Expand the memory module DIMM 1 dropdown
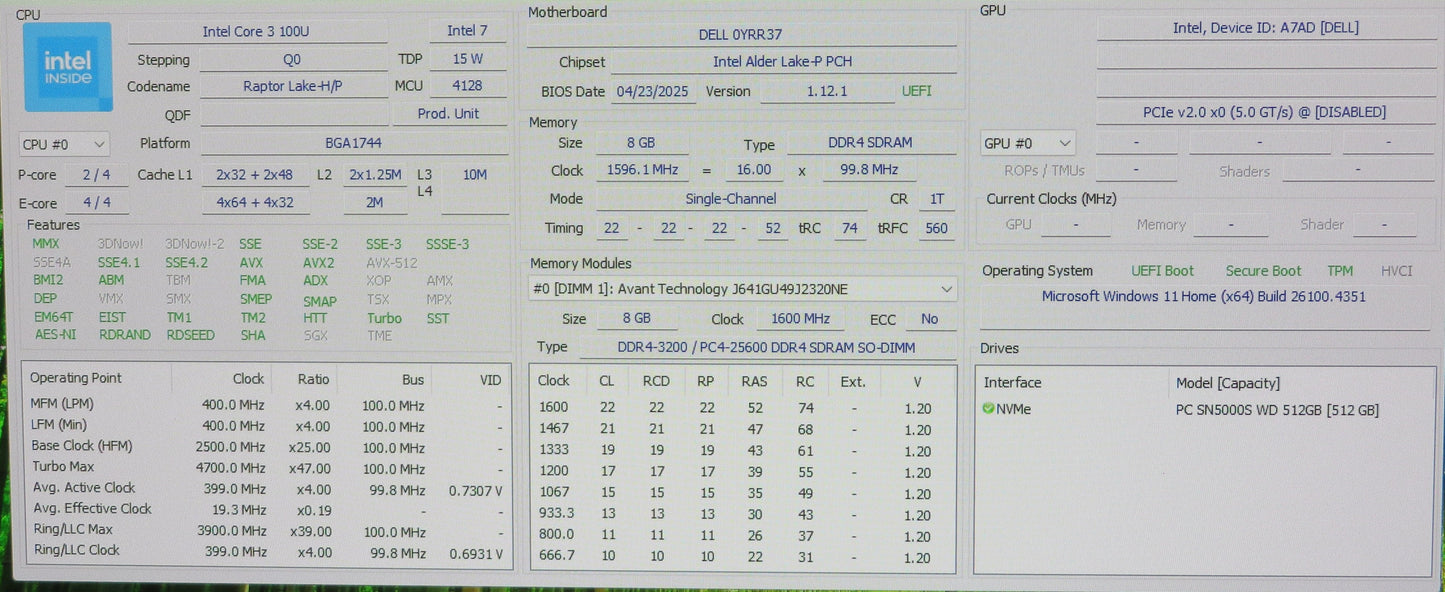This screenshot has width=1445, height=592. point(742,290)
